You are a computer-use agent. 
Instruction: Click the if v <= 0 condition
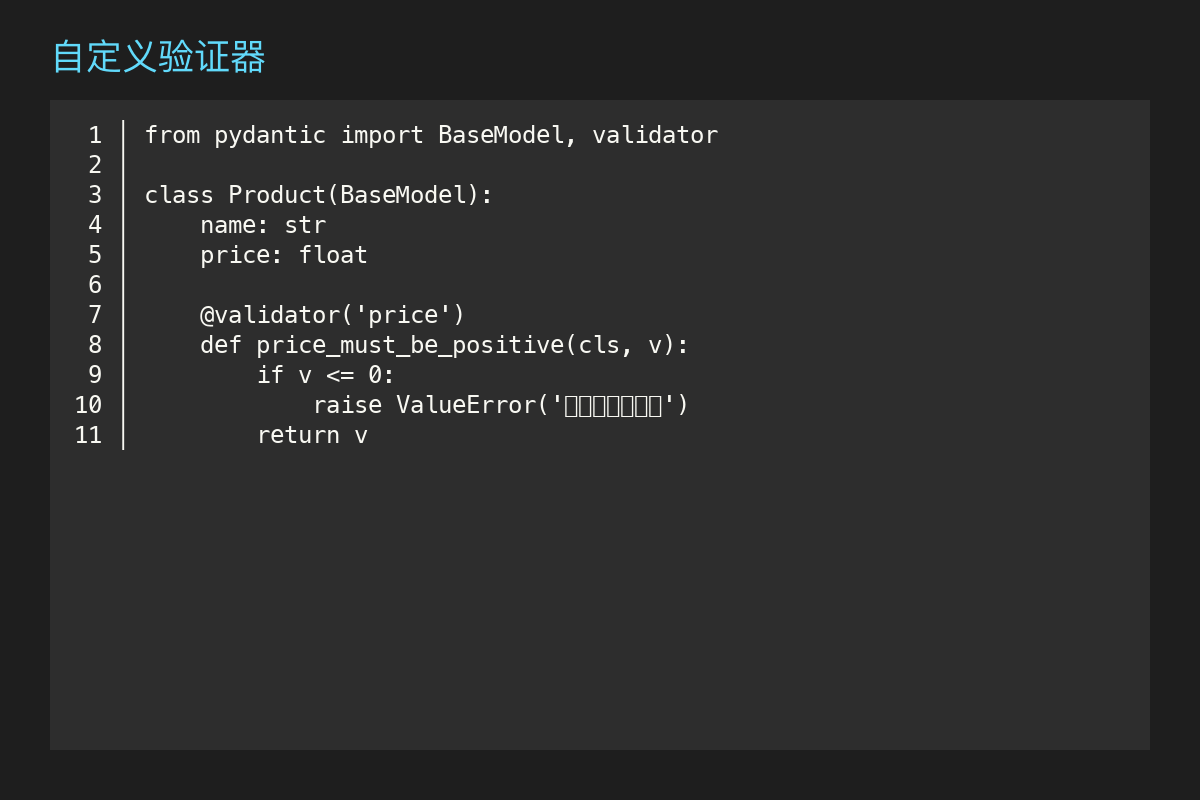pos(326,375)
